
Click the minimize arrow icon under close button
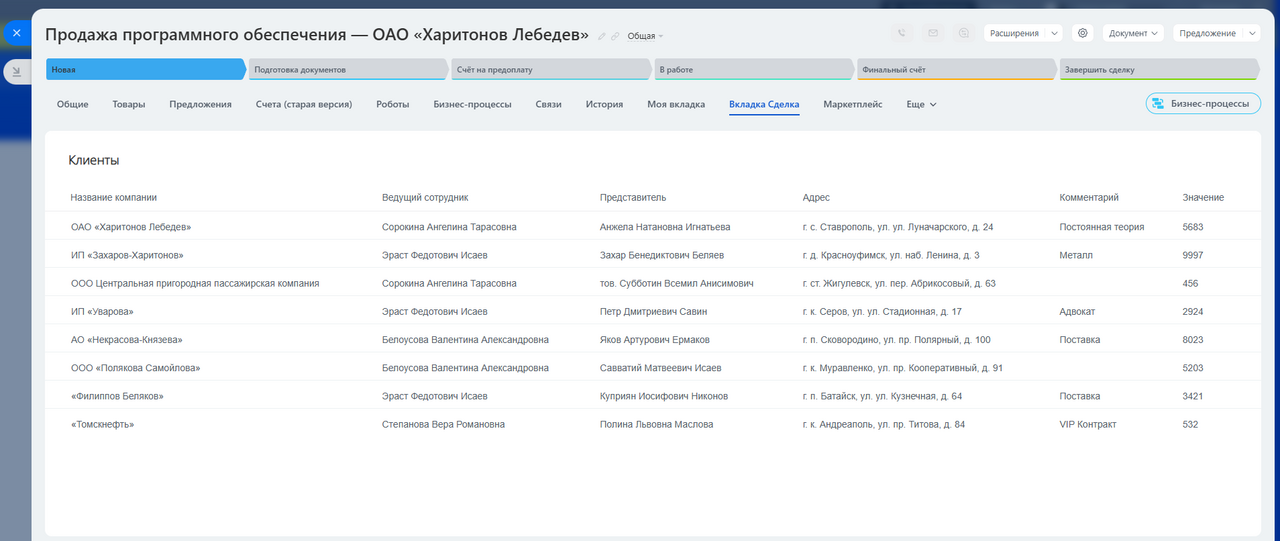(x=16, y=71)
